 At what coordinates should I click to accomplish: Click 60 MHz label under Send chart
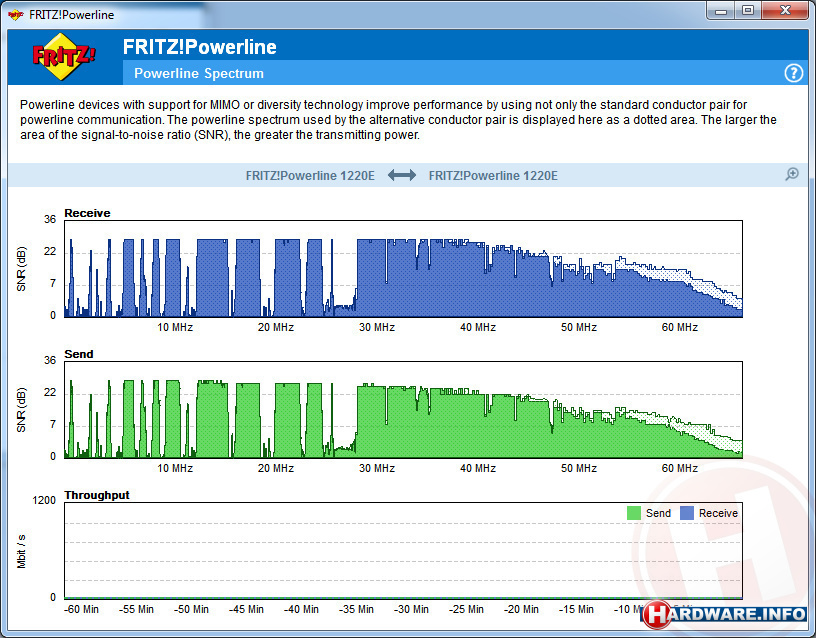[x=680, y=468]
